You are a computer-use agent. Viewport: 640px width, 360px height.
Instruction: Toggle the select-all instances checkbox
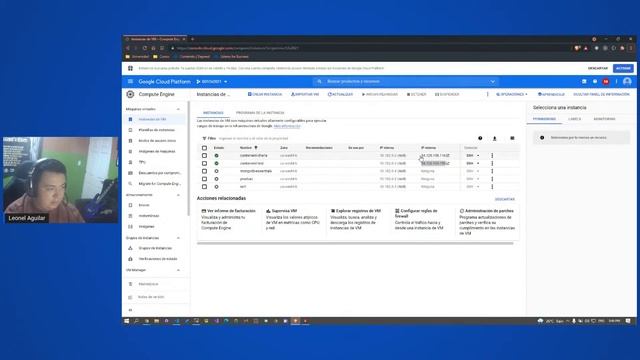tap(204, 148)
